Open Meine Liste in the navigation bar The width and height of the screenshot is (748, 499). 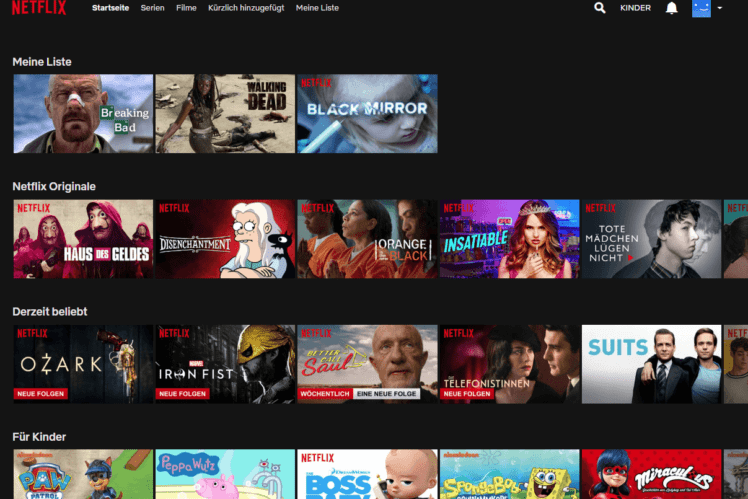point(317,8)
